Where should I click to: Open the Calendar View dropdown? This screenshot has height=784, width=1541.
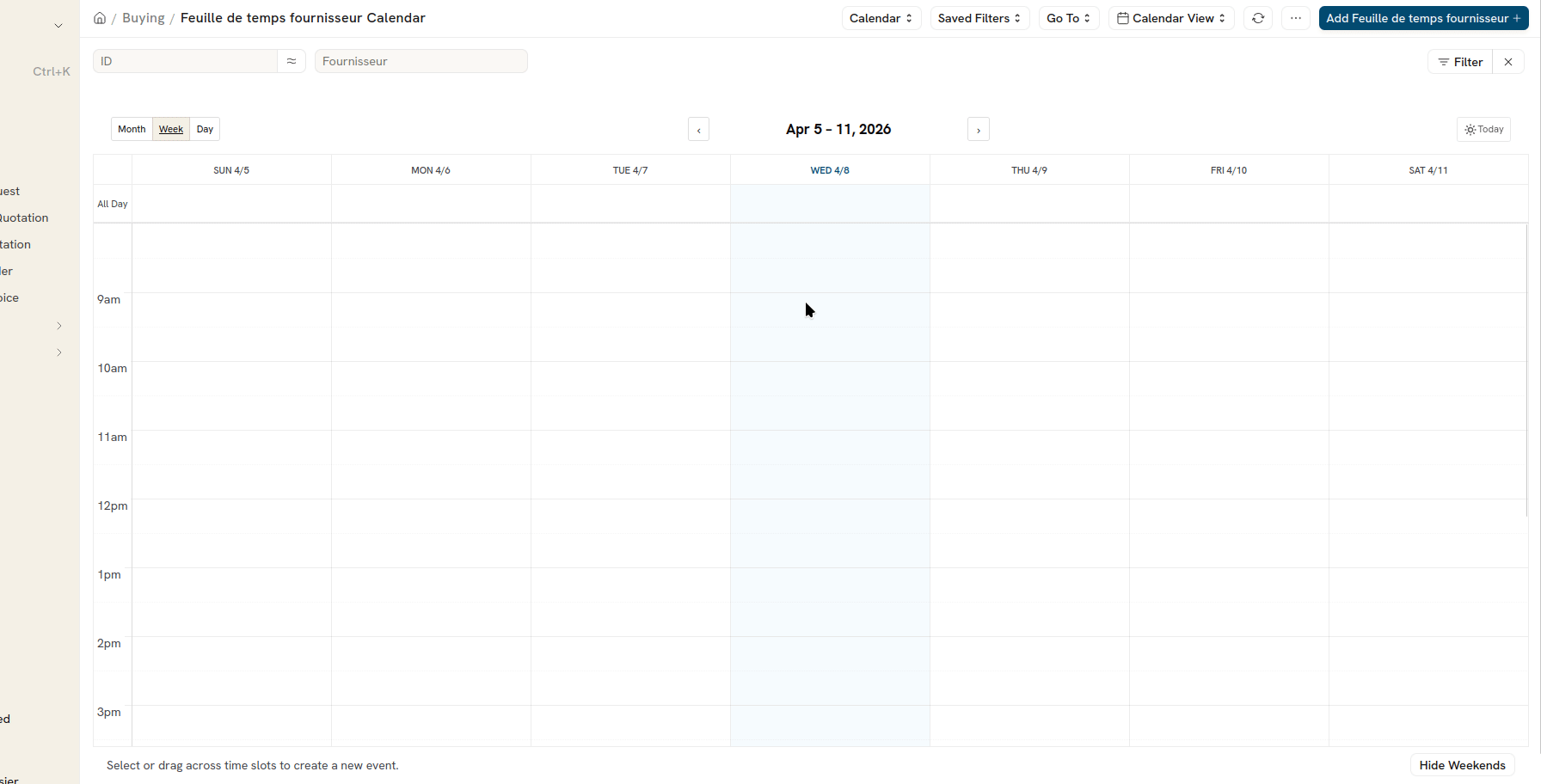click(1171, 18)
